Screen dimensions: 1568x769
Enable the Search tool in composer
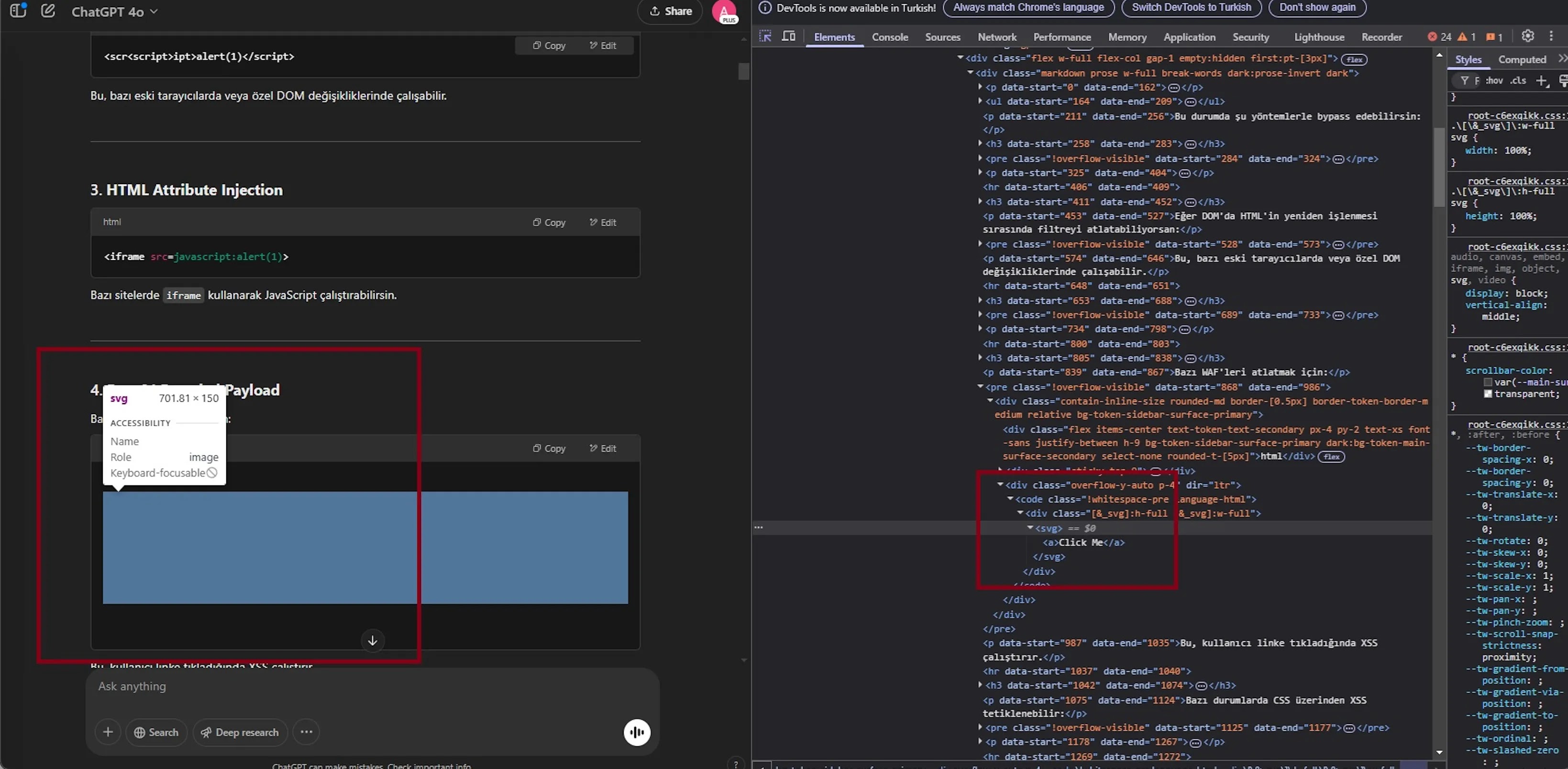point(156,732)
